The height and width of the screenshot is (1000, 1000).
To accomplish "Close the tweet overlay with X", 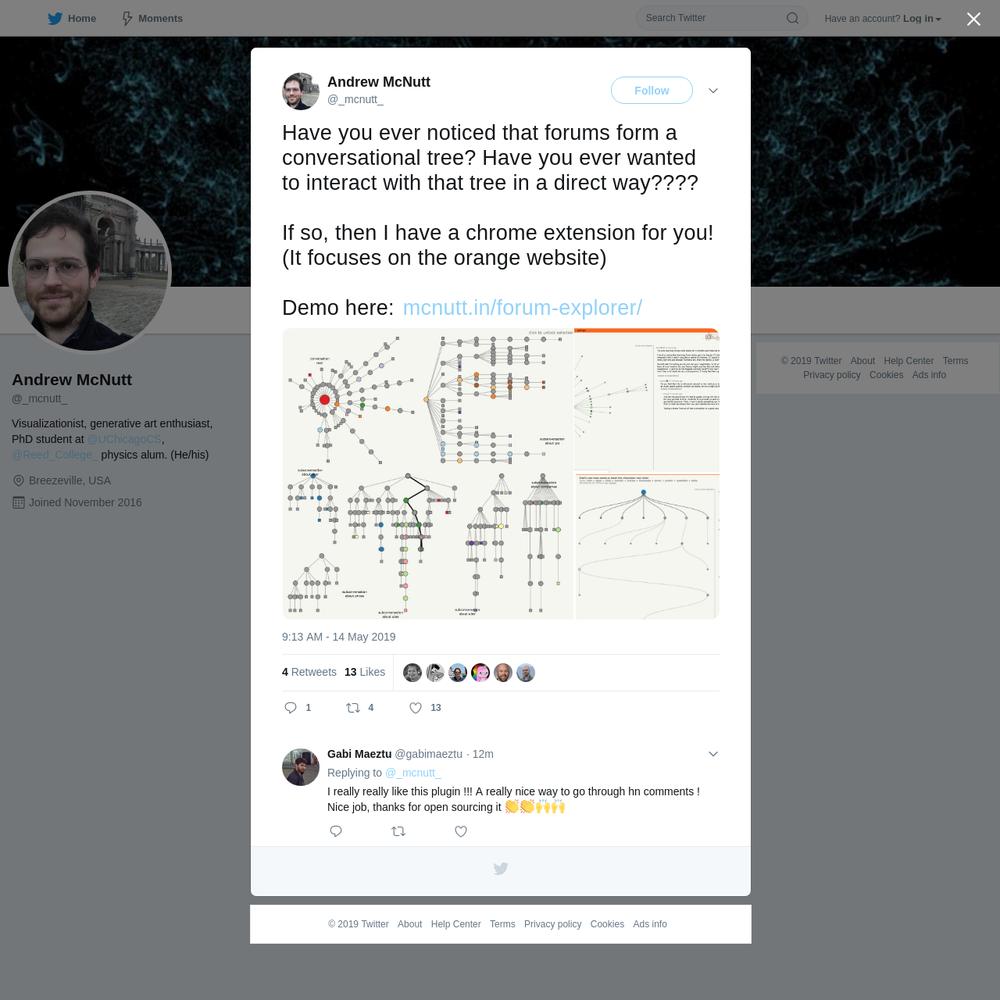I will click(973, 19).
